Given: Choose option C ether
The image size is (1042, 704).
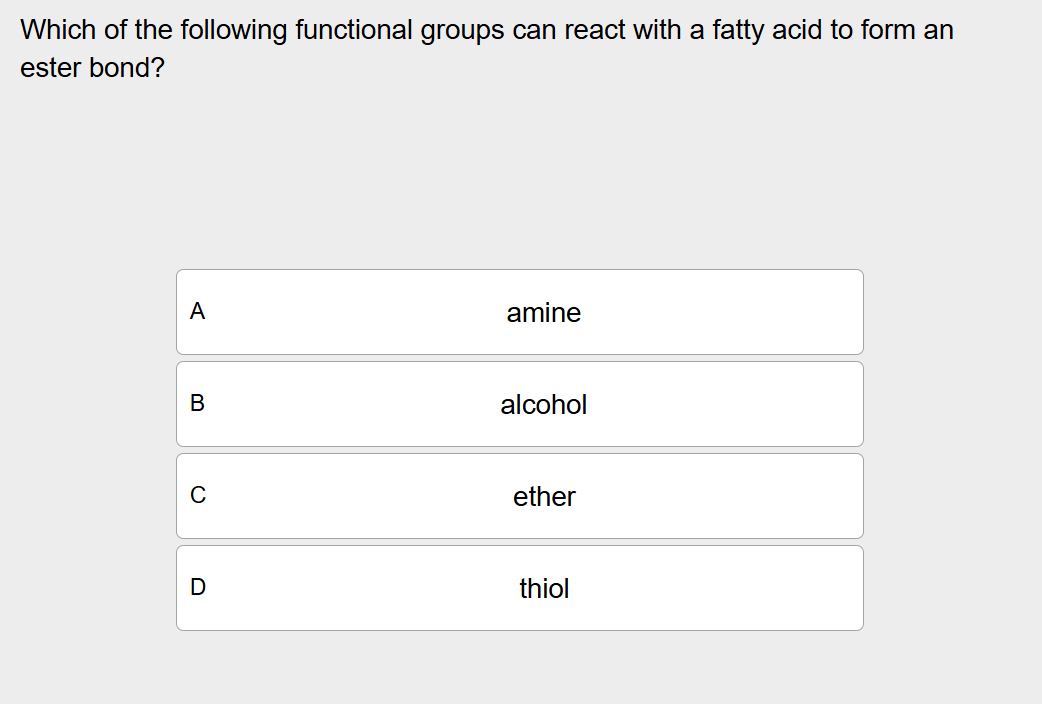Looking at the screenshot, I should (519, 496).
